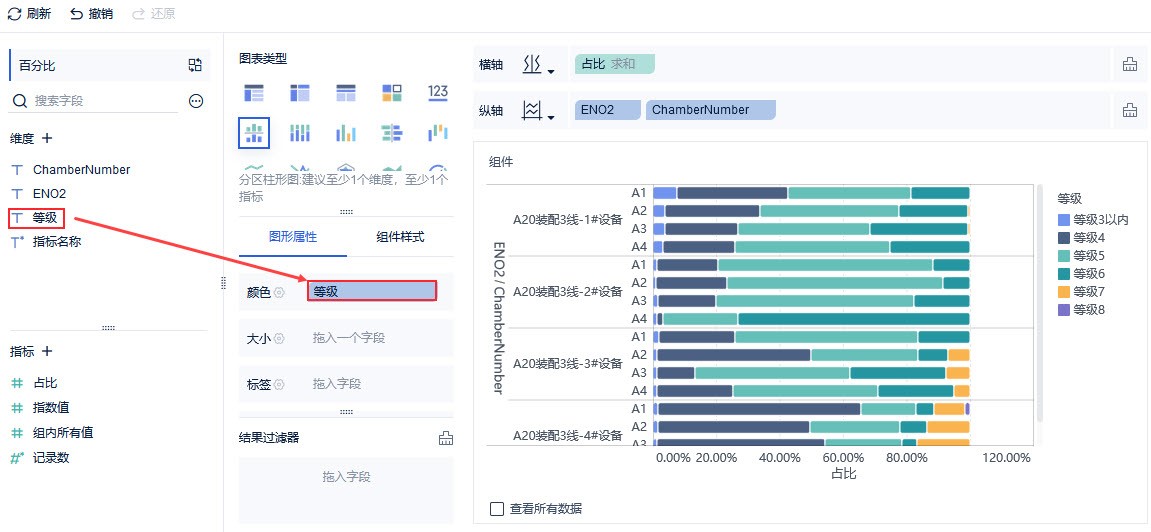Click the horizontal axis (横轴) row settings icon
The image size is (1151, 532).
1130,65
